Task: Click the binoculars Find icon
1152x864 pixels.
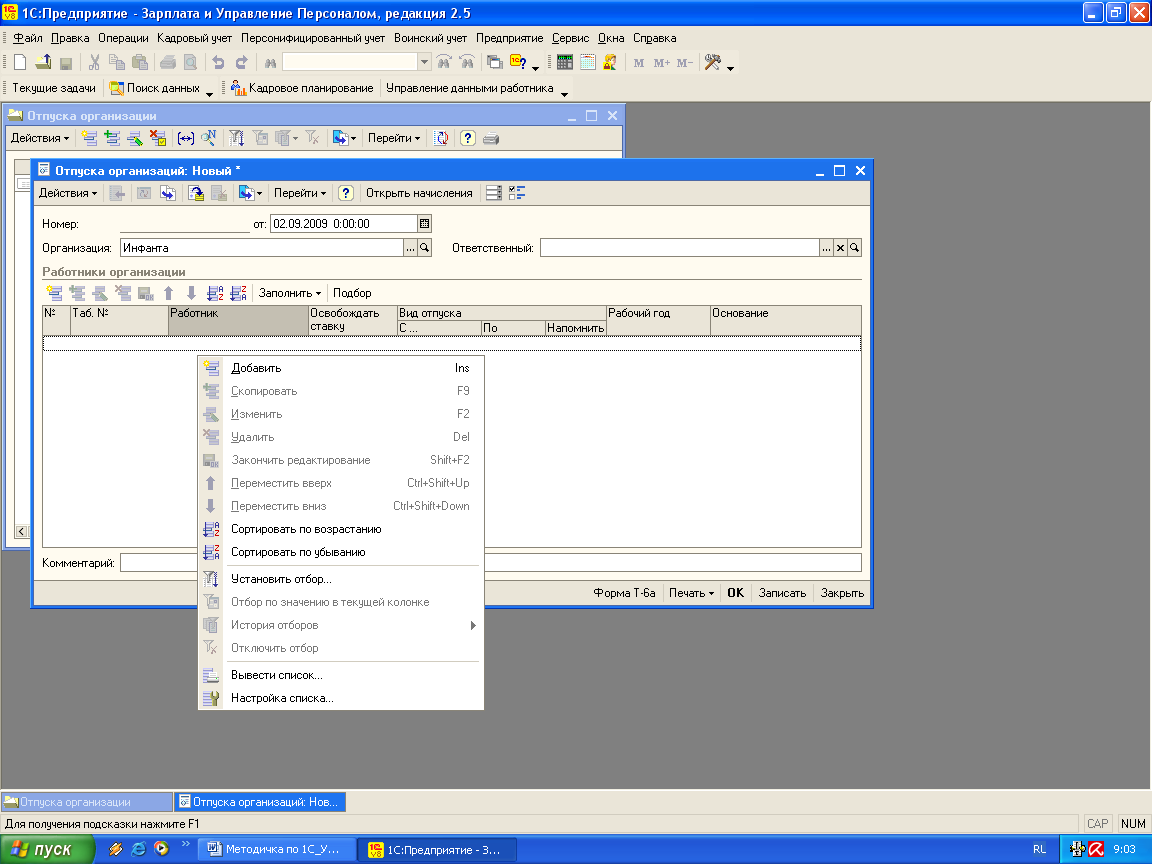Action: pos(270,63)
